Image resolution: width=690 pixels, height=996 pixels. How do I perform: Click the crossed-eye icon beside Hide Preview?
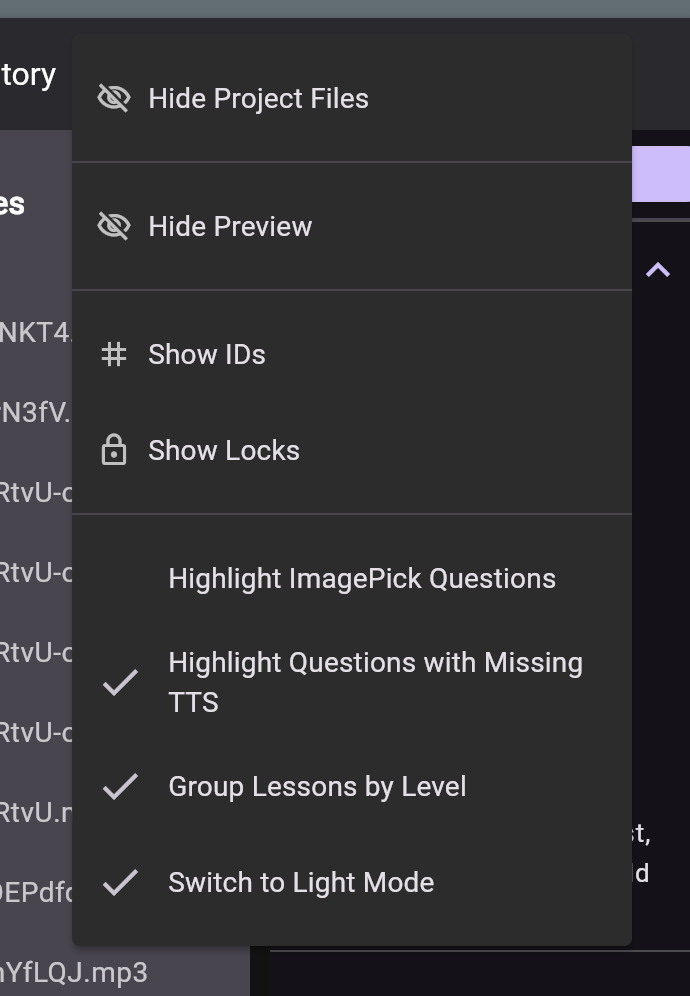point(114,226)
